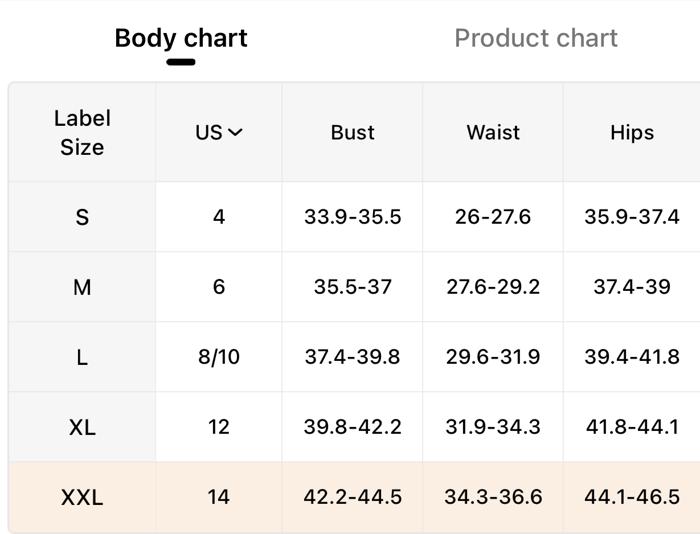
Task: Click the US size 14 cell
Action: click(219, 497)
